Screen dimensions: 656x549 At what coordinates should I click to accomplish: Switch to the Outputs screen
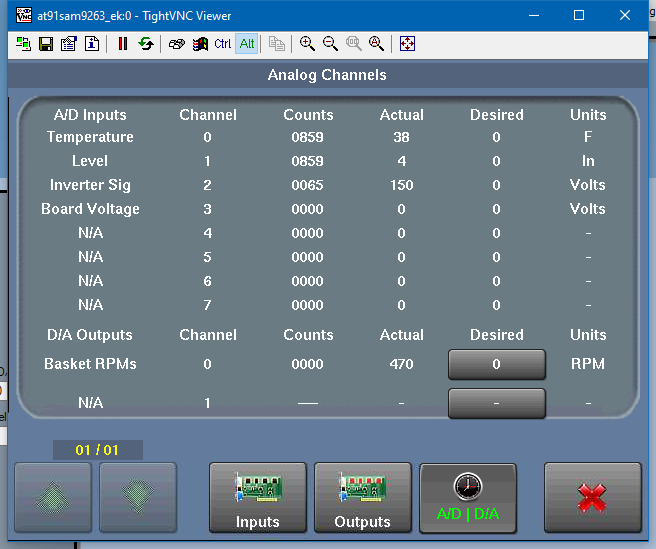(x=362, y=498)
